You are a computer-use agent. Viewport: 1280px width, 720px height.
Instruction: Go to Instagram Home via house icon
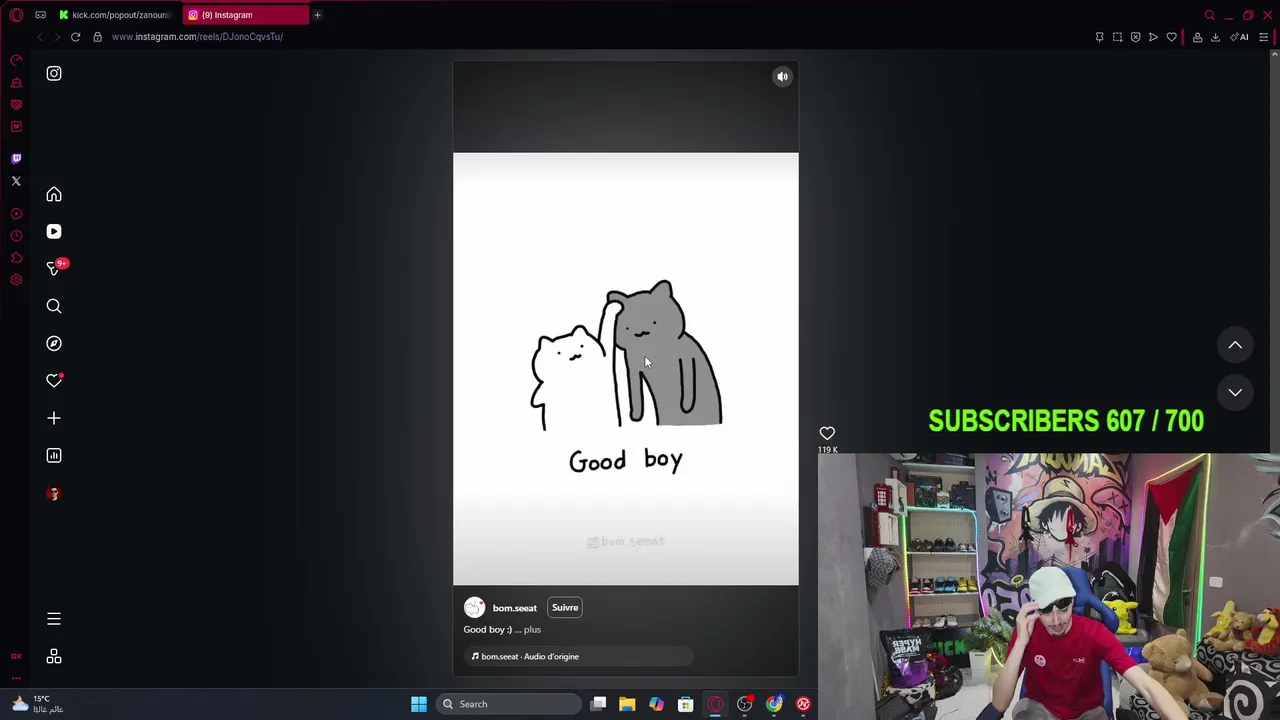click(54, 194)
